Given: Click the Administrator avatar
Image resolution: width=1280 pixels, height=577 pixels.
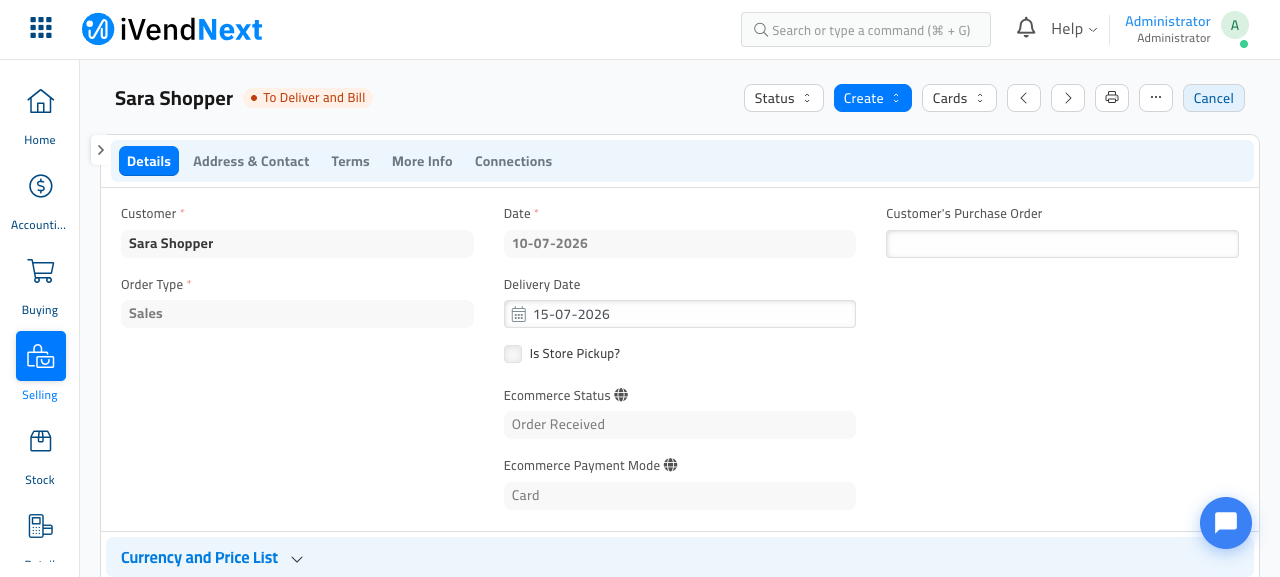Looking at the screenshot, I should click(x=1235, y=26).
